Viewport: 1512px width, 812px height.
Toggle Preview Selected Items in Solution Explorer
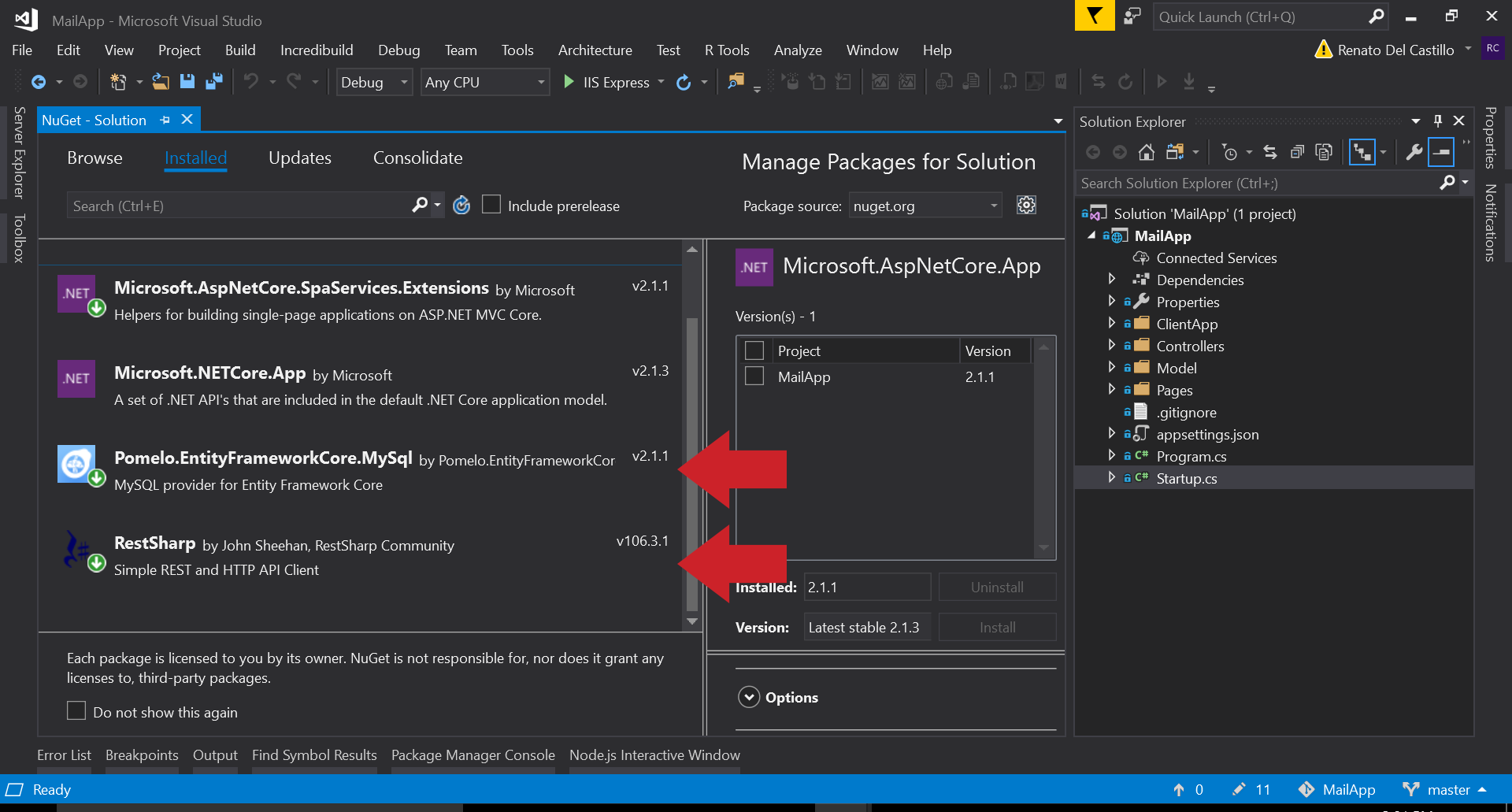tap(1441, 152)
